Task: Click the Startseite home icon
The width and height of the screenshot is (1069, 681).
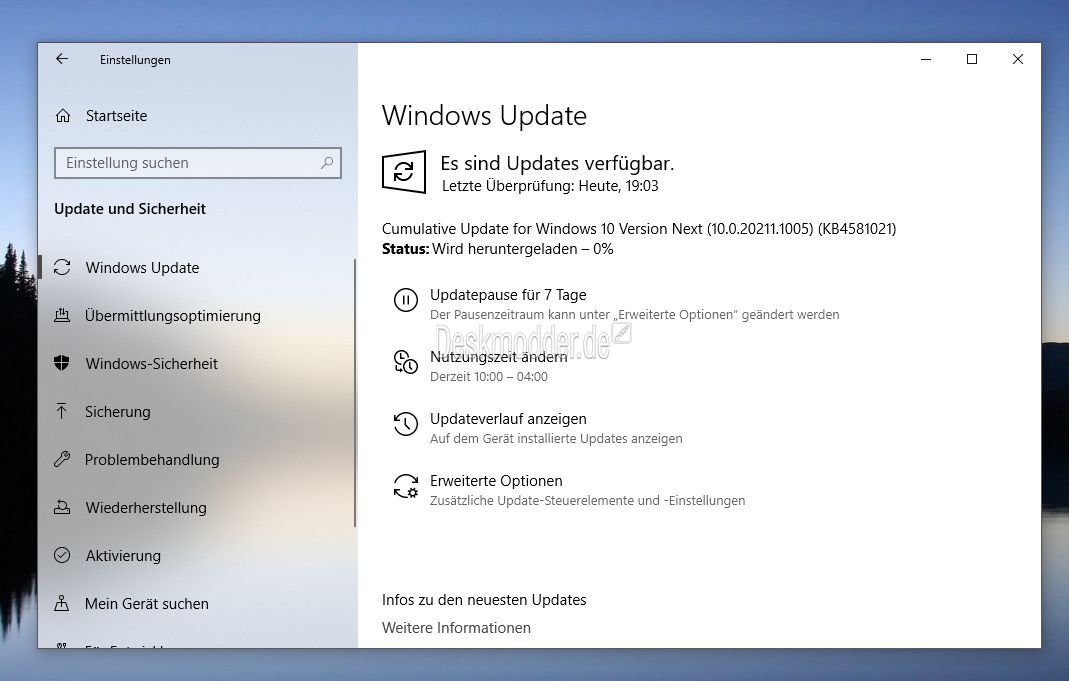Action: (x=63, y=116)
